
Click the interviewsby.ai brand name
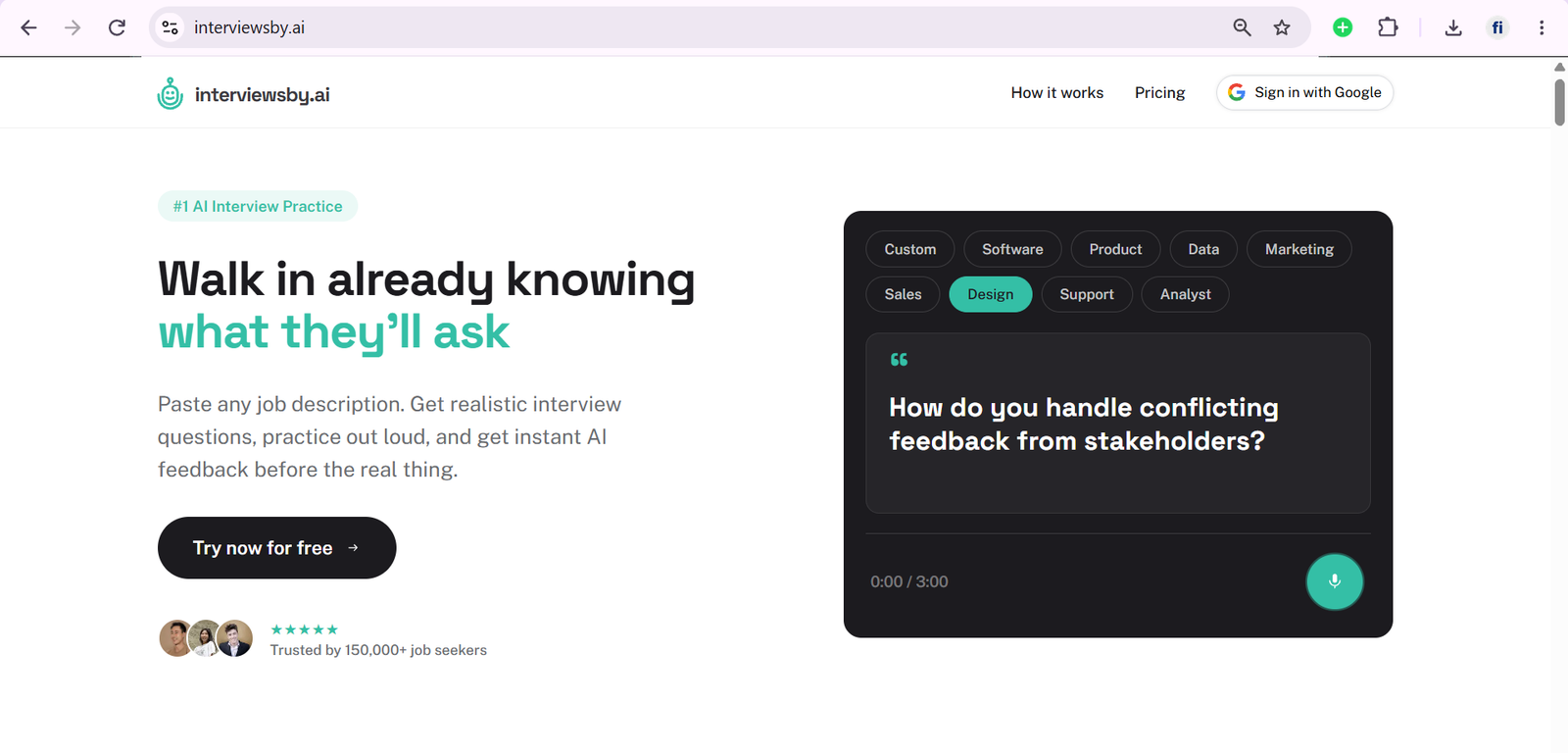click(x=263, y=95)
